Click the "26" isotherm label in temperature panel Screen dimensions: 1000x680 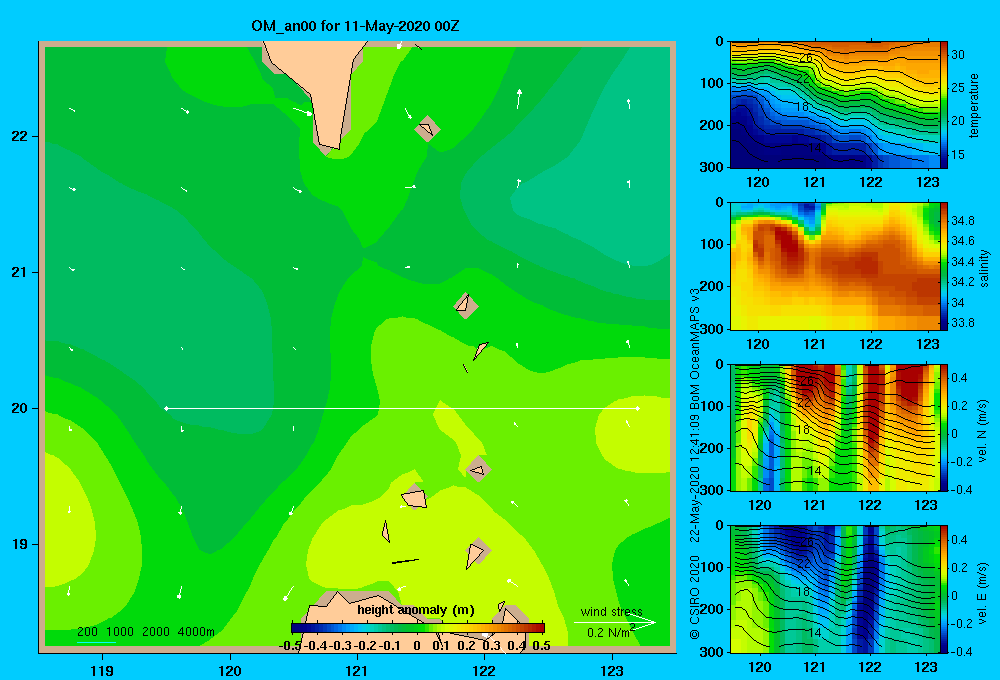pyautogui.click(x=805, y=58)
